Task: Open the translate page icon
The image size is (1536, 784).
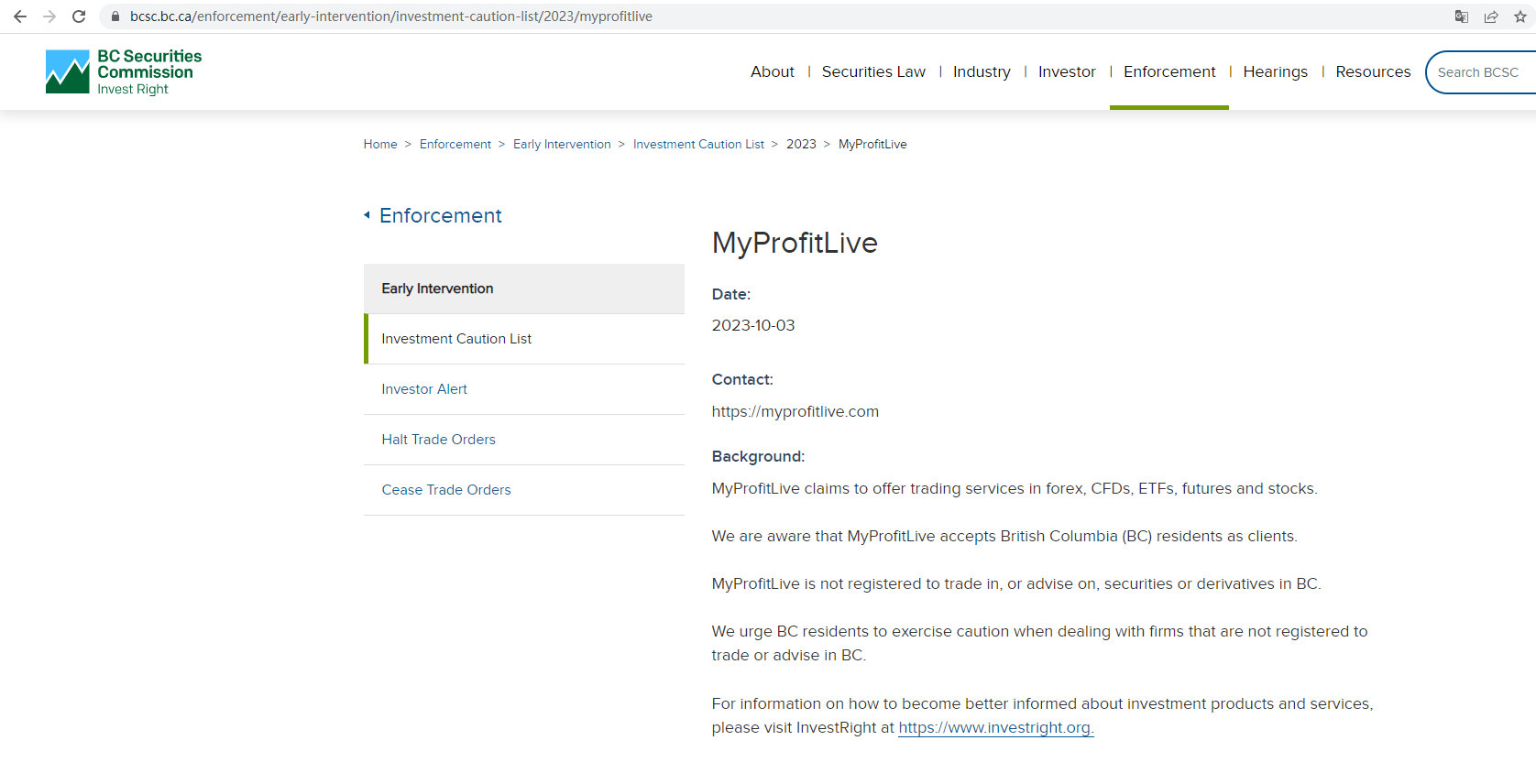Action: [1462, 16]
